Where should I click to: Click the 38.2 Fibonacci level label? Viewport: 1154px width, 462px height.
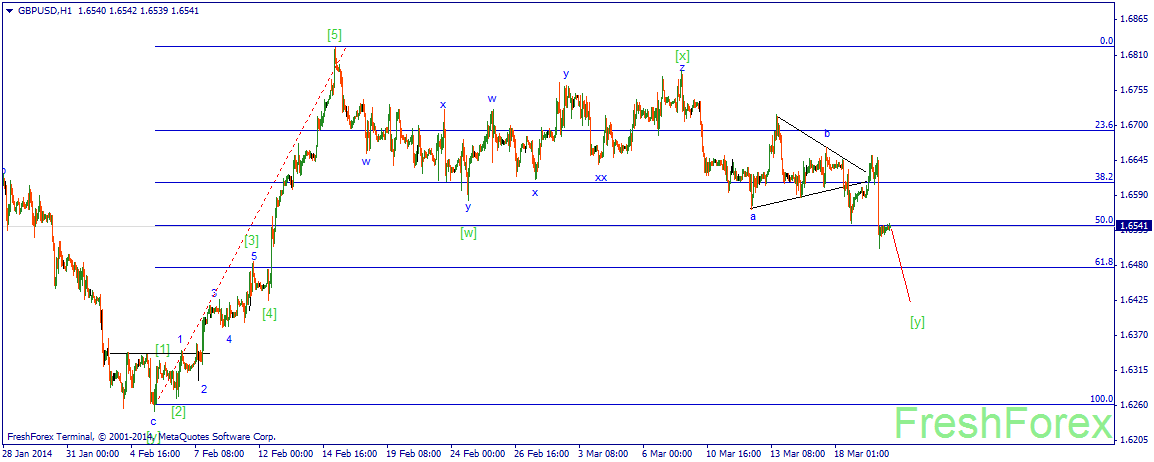(x=1104, y=177)
